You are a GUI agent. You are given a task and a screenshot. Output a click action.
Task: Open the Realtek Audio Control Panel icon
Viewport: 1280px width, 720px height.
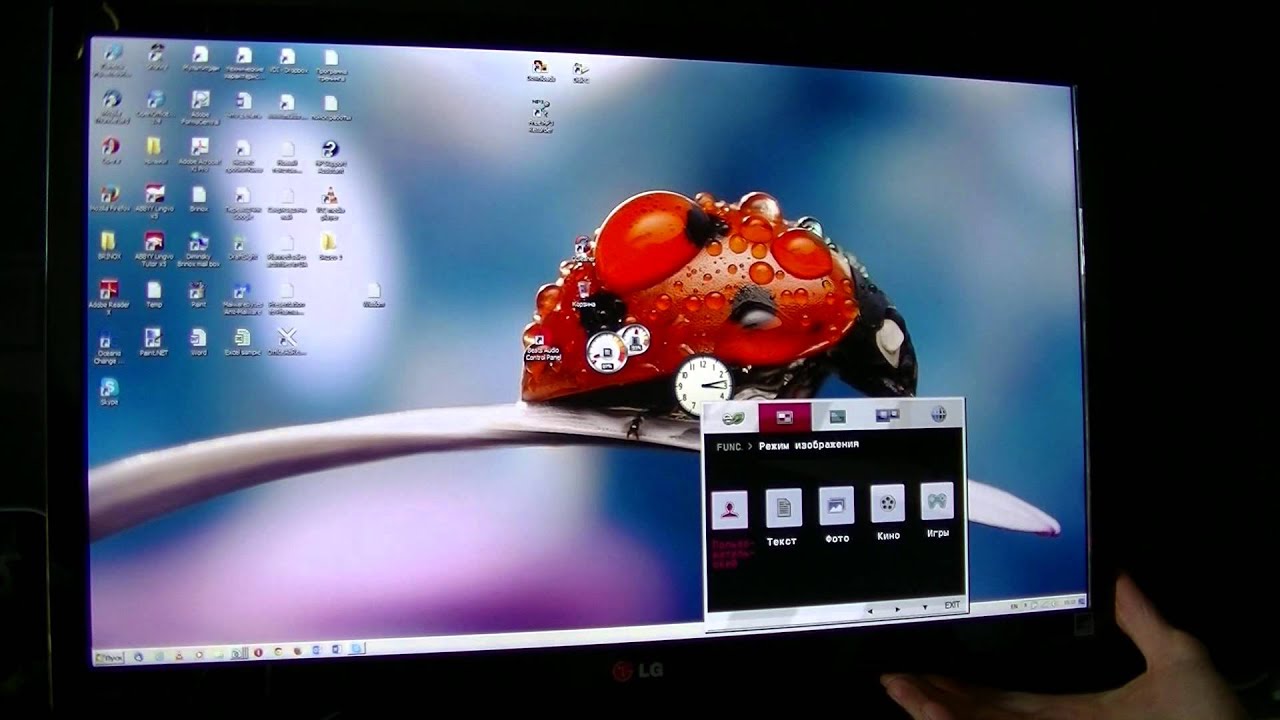point(541,348)
